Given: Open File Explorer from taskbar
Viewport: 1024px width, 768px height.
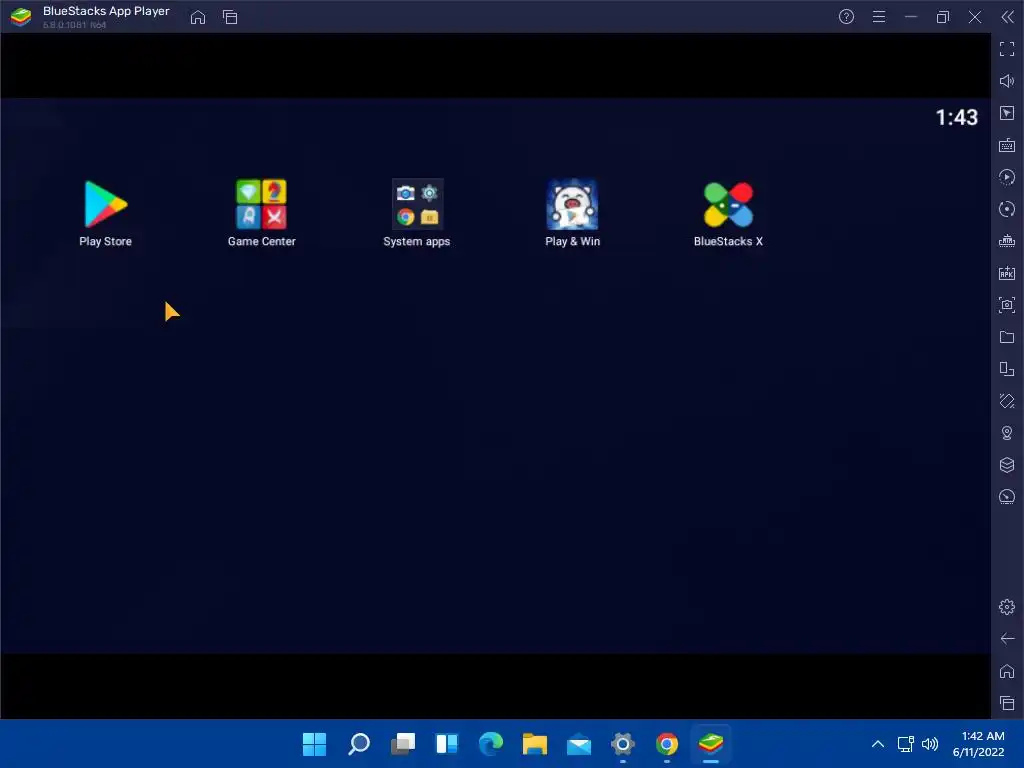Looking at the screenshot, I should point(535,744).
